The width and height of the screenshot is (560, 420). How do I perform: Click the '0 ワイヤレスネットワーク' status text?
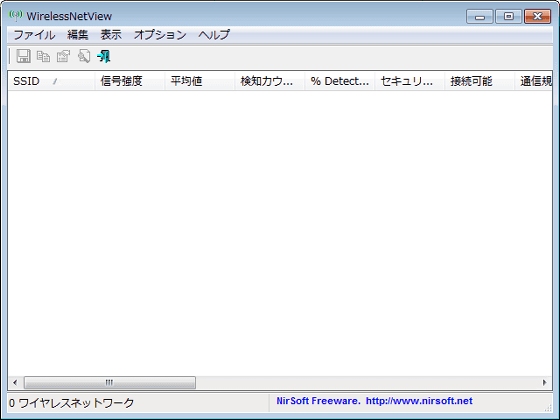pos(71,403)
